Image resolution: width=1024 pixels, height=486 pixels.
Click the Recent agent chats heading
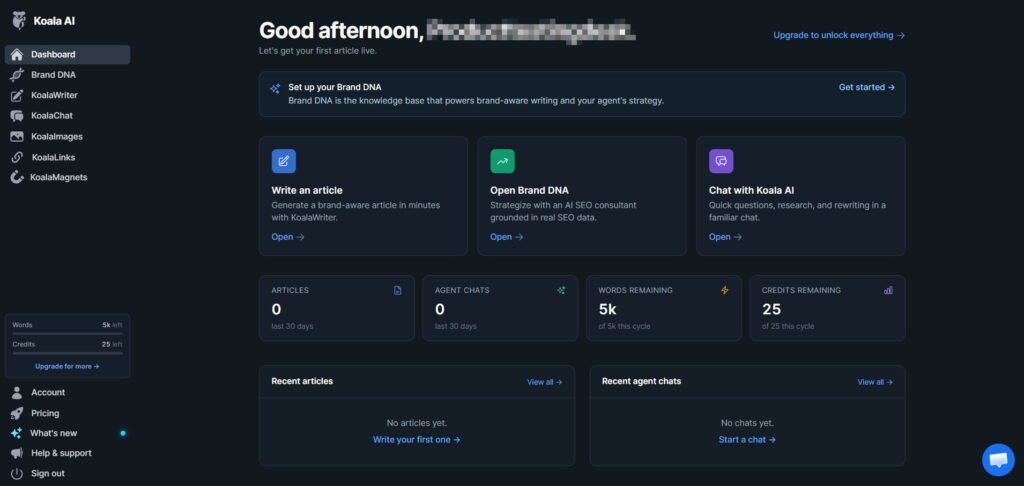click(x=641, y=381)
